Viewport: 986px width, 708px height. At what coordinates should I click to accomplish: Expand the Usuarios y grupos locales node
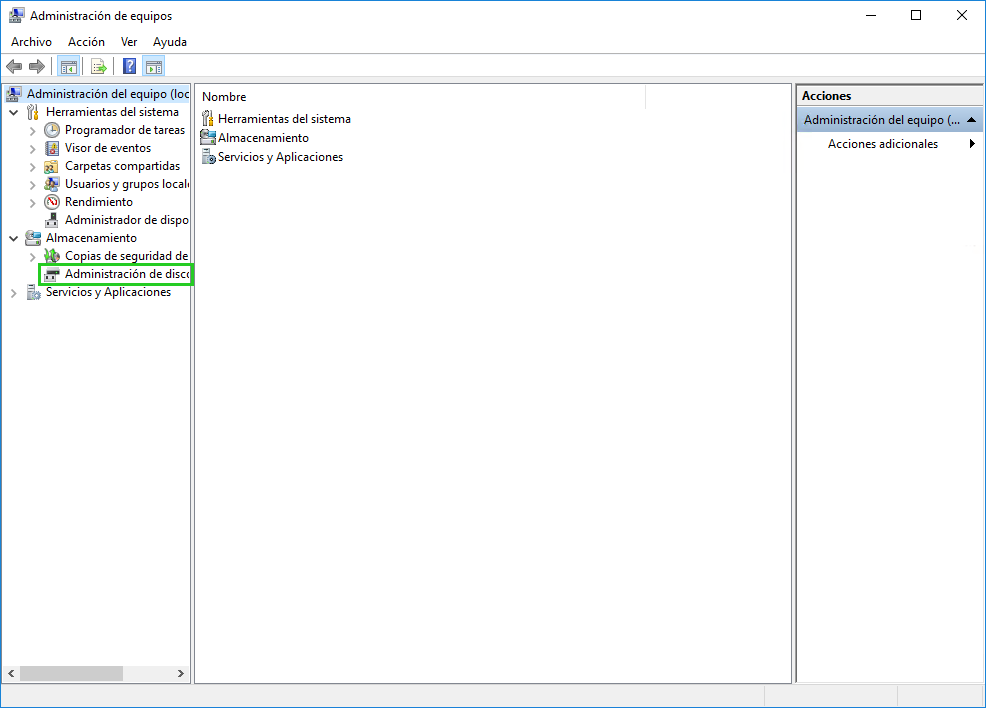(x=33, y=185)
